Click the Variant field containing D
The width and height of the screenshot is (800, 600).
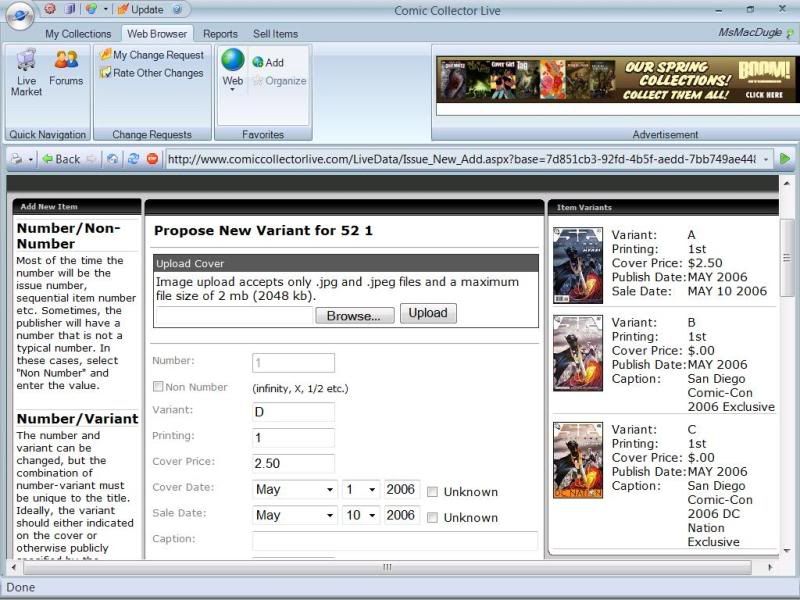point(293,412)
